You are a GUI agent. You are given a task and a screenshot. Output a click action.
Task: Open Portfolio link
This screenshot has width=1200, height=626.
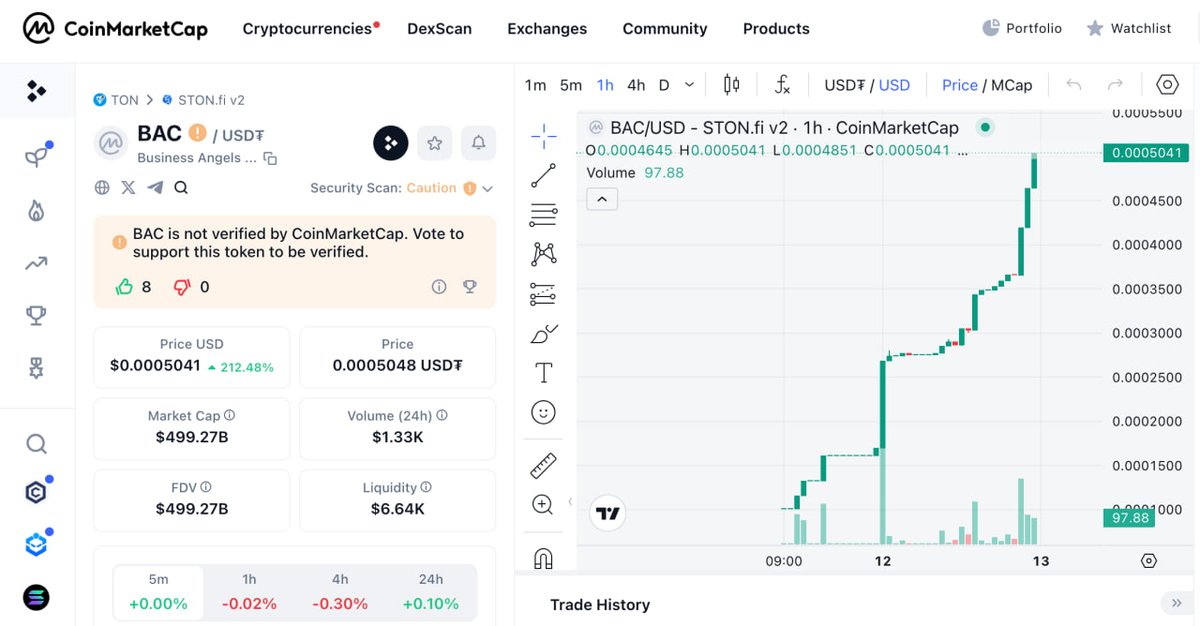1022,28
